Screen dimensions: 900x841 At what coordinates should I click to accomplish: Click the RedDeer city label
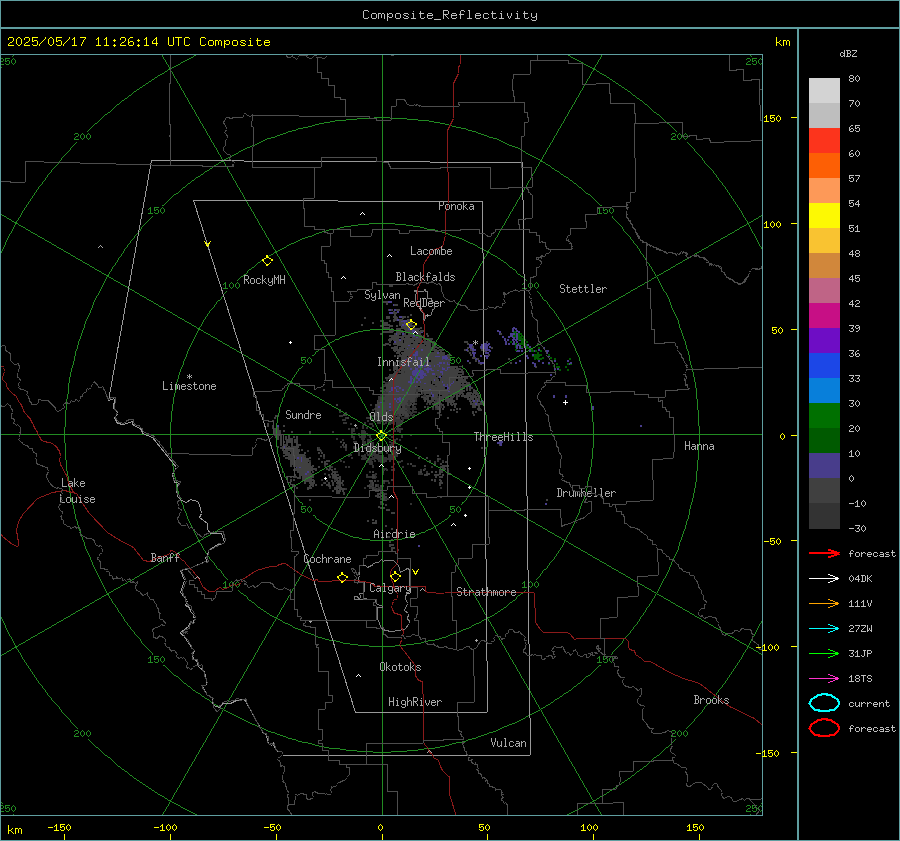pyautogui.click(x=424, y=303)
